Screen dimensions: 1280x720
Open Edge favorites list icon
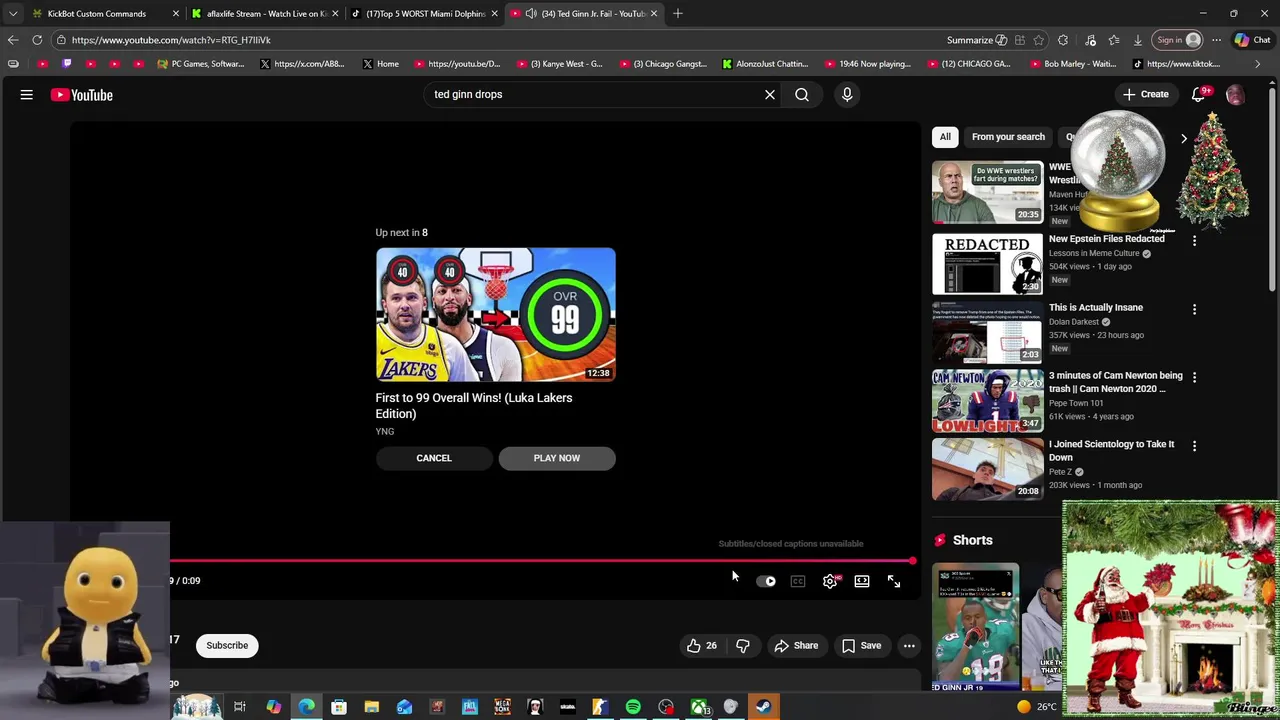pos(1114,40)
